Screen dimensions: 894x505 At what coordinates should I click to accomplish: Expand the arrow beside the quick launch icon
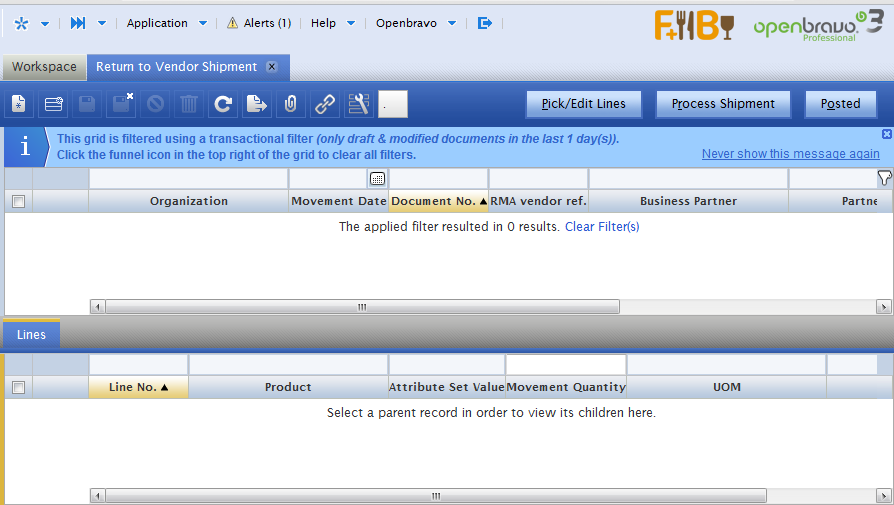[x=102, y=24]
